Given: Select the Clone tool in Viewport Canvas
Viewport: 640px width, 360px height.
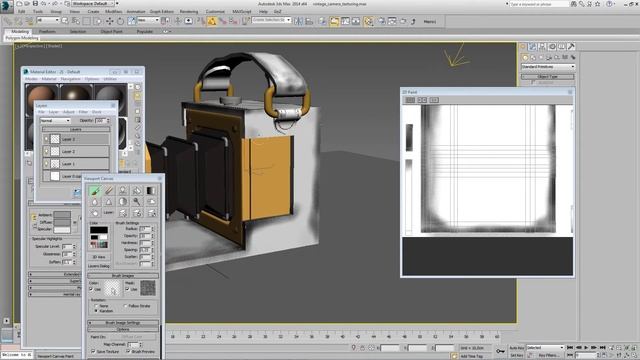Looking at the screenshot, I should 122,190.
